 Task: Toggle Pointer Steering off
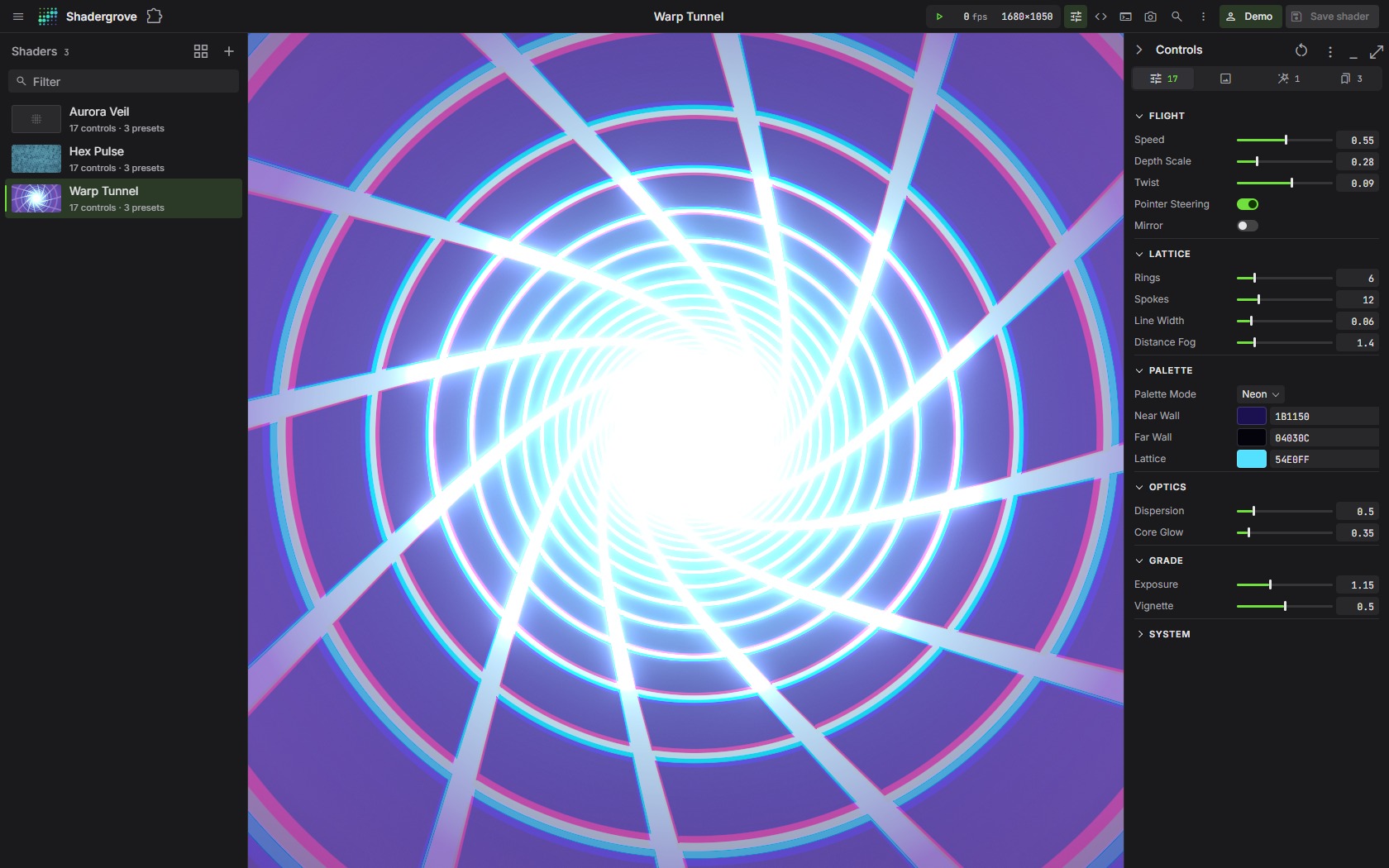point(1248,204)
